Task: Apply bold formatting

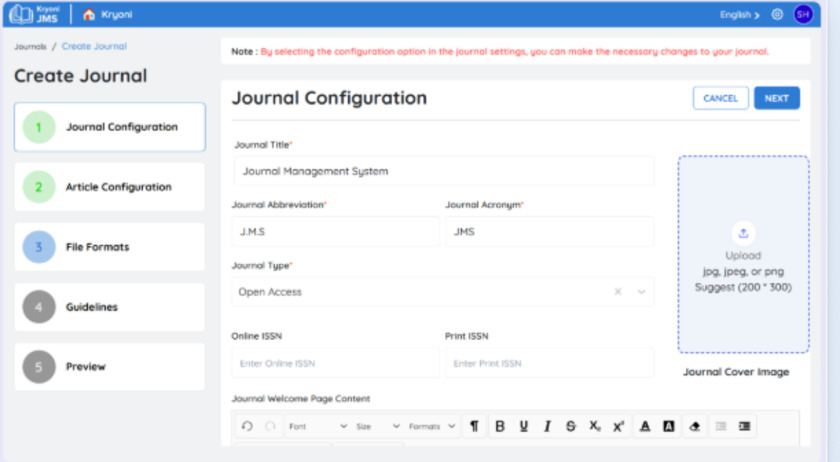Action: 500,426
